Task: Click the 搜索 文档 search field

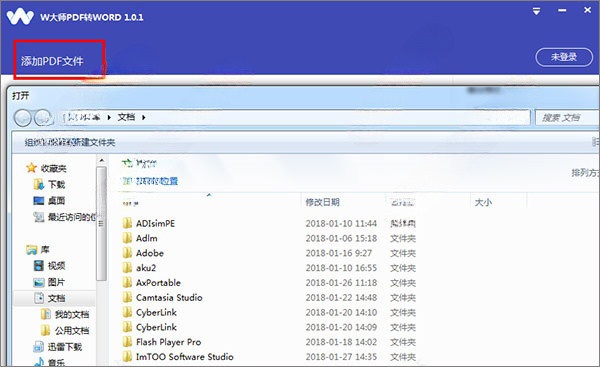Action: [x=567, y=117]
